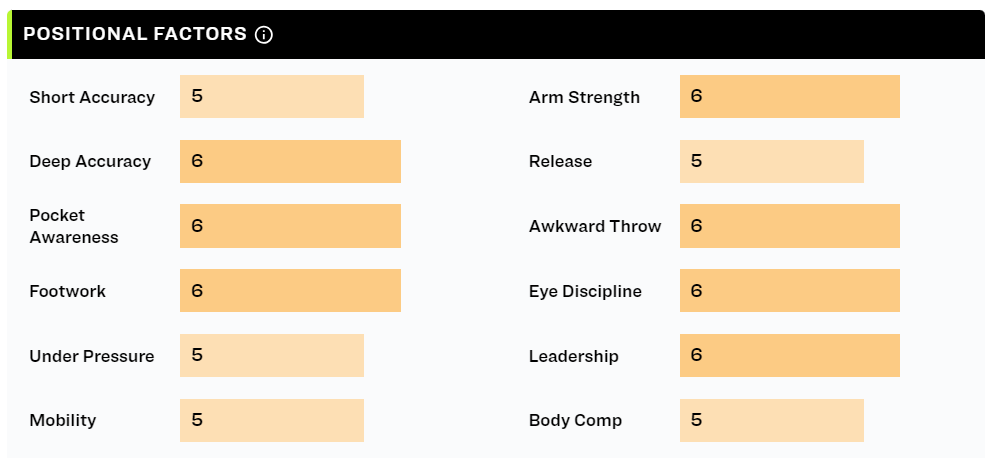Click the Pocket Awareness label
The image size is (990, 469).
[x=74, y=226]
